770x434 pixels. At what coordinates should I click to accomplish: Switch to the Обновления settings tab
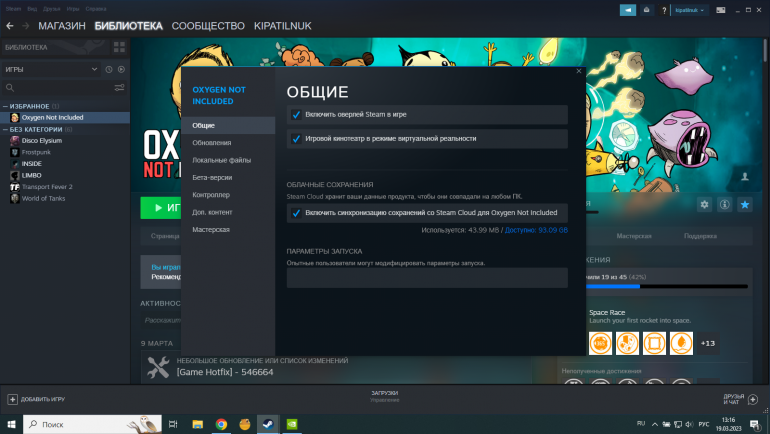[211, 143]
